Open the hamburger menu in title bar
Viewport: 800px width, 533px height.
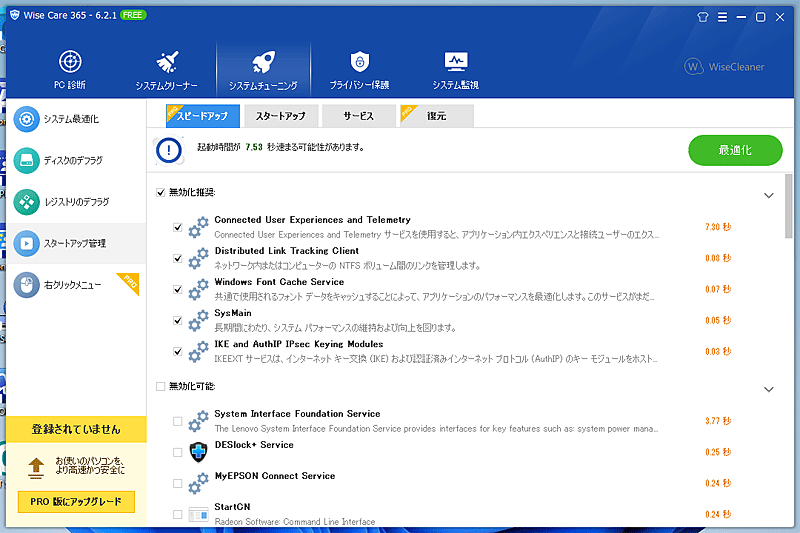[722, 17]
